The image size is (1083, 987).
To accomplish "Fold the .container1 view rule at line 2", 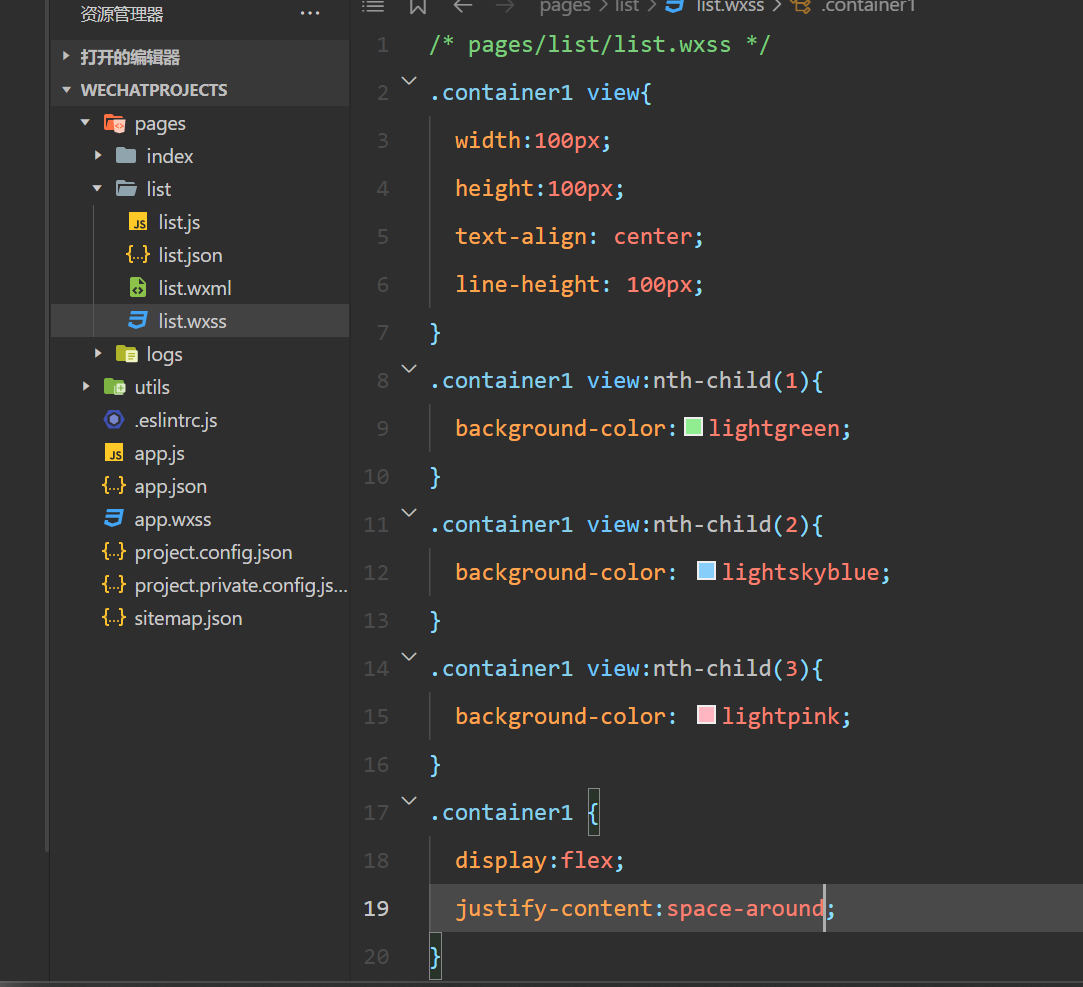I will pos(408,80).
